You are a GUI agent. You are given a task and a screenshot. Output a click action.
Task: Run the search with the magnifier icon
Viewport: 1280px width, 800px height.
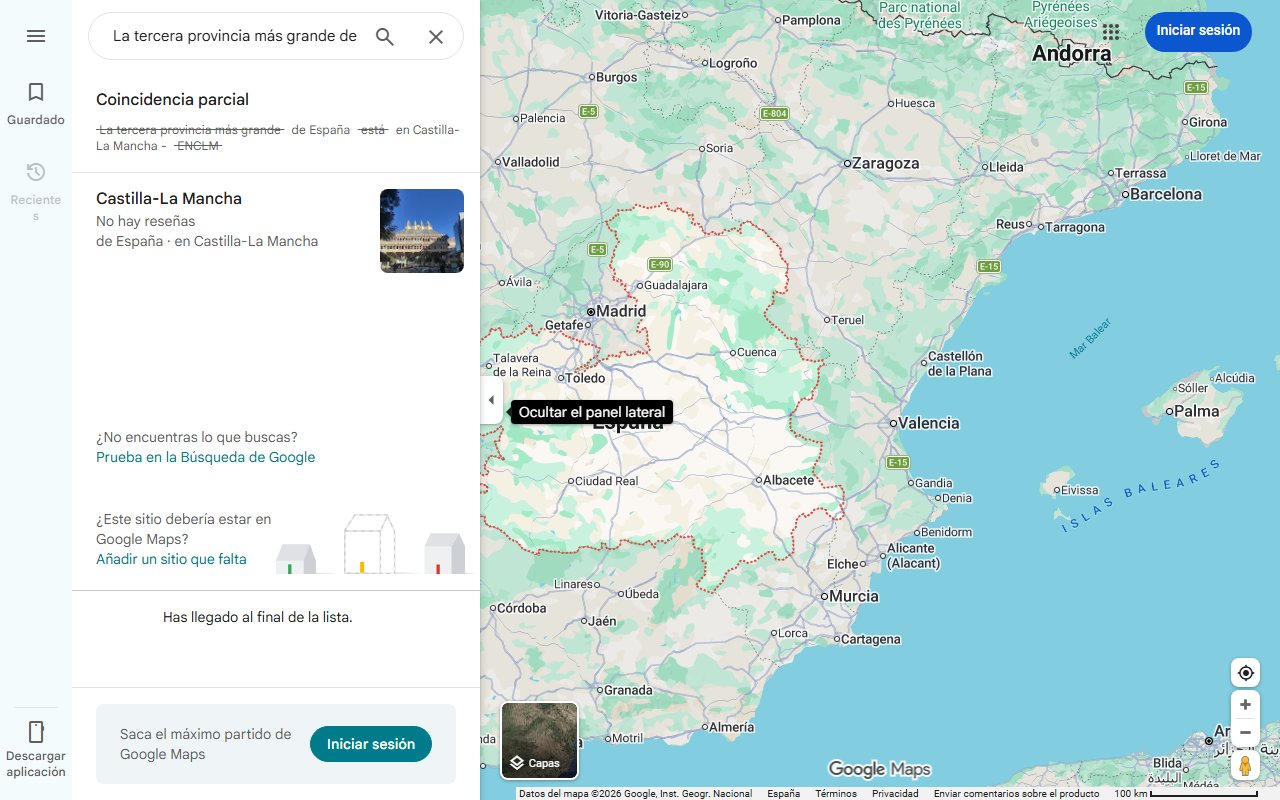pos(384,36)
